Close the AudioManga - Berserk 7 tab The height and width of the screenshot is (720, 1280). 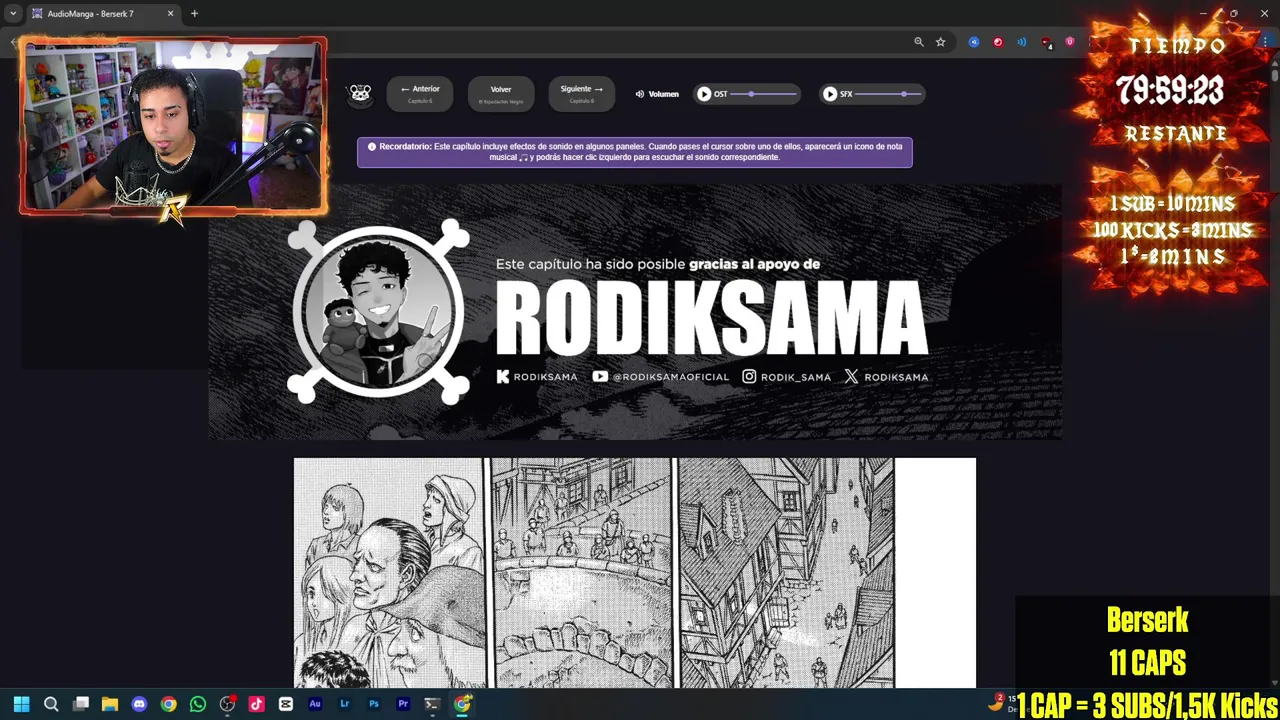[x=170, y=14]
